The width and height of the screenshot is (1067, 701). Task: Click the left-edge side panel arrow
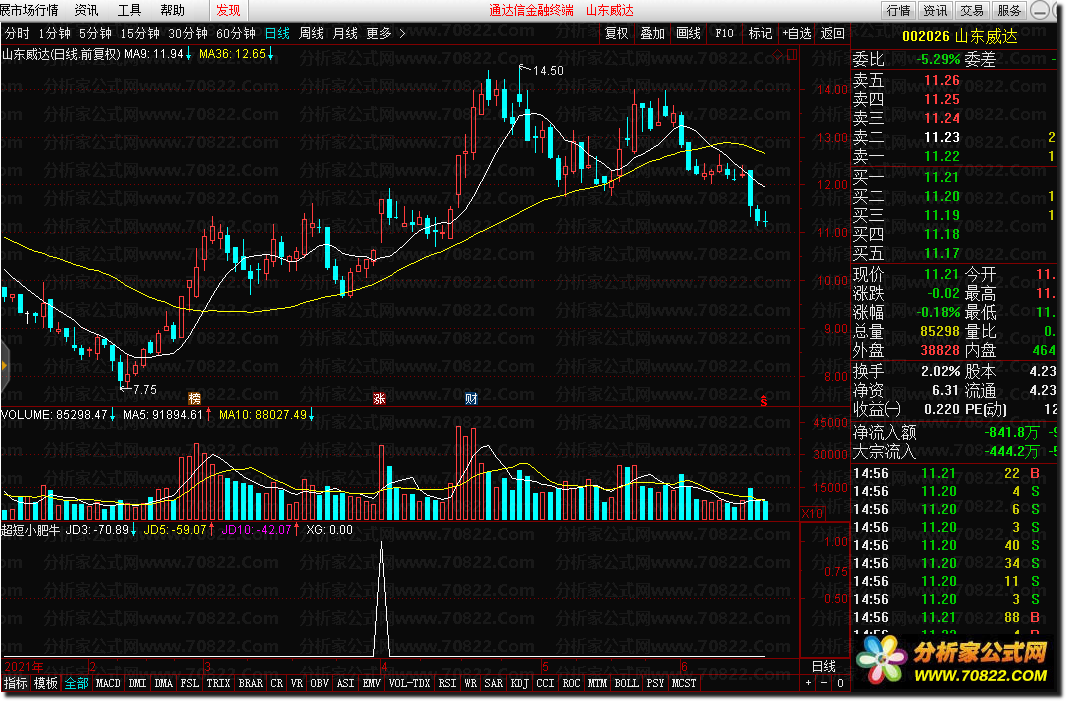[4, 366]
